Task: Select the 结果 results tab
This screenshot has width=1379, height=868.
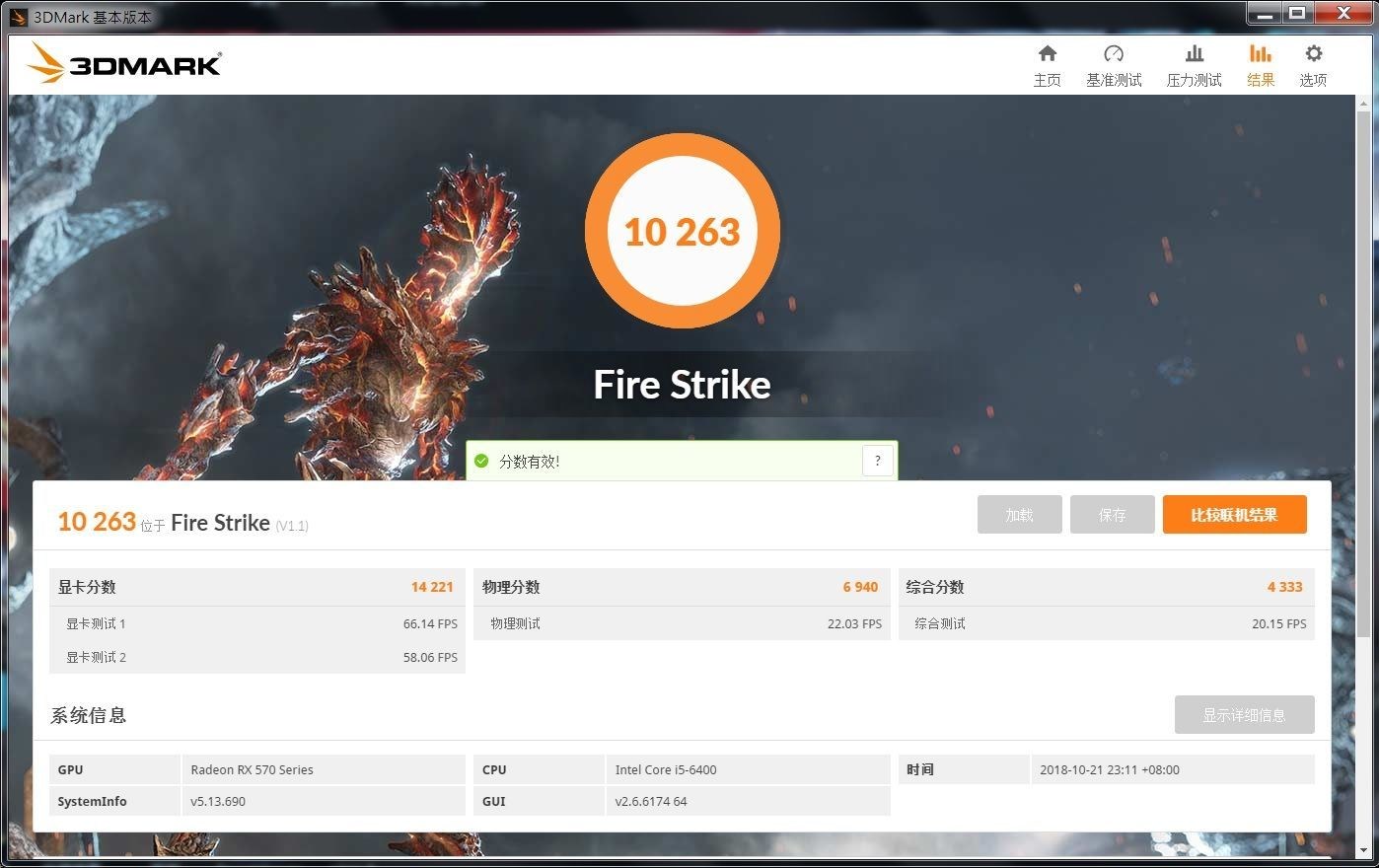Action: coord(1260,66)
